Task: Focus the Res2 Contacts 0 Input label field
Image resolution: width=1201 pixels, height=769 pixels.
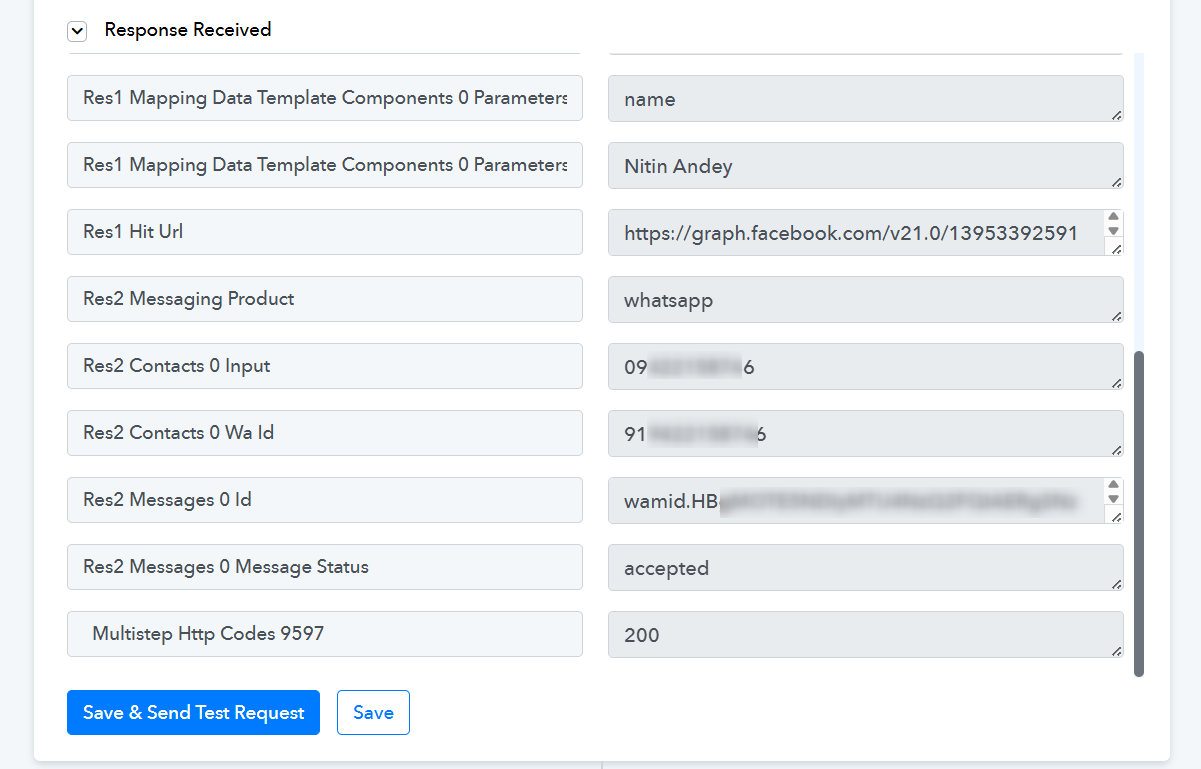Action: 324,366
